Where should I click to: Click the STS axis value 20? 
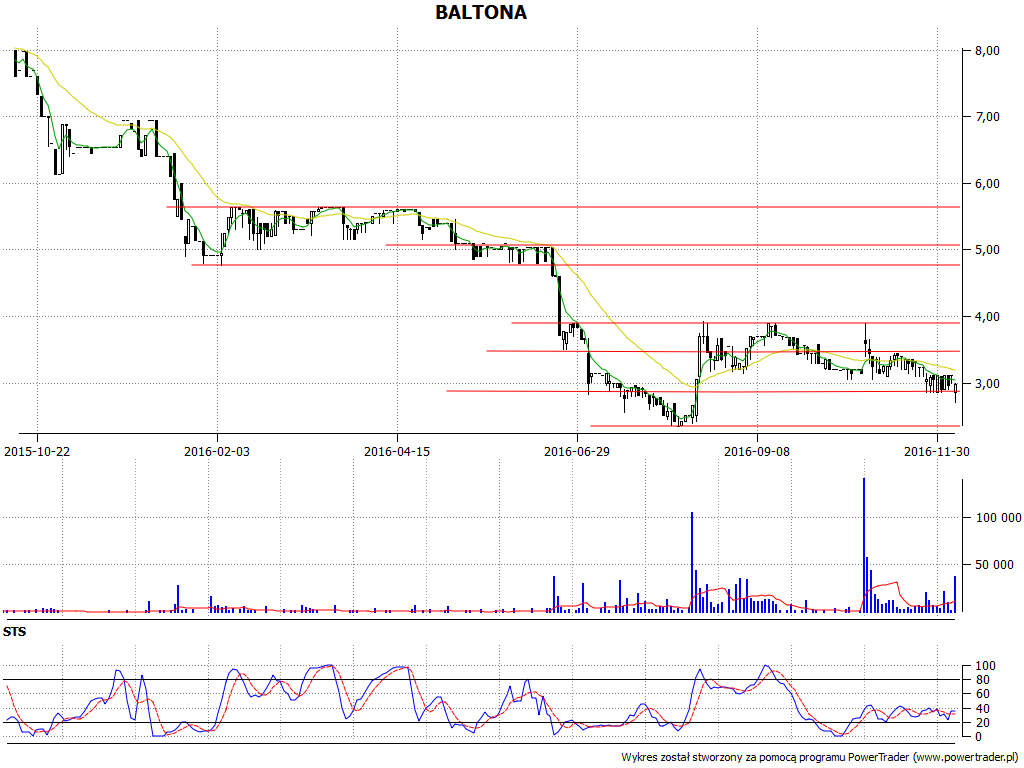pyautogui.click(x=982, y=723)
